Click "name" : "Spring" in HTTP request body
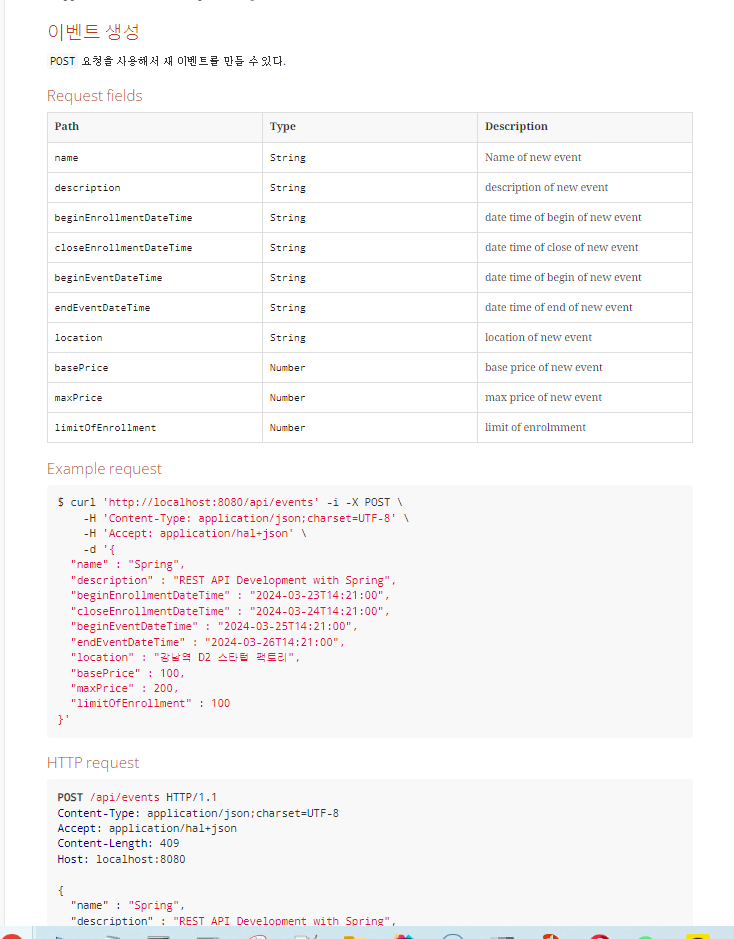 (128, 905)
